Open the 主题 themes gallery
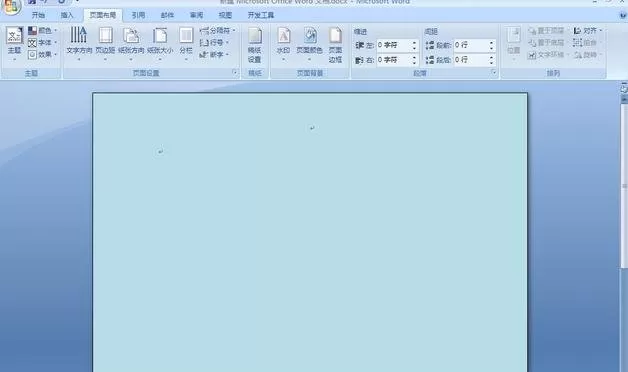The image size is (628, 372). pos(14,44)
